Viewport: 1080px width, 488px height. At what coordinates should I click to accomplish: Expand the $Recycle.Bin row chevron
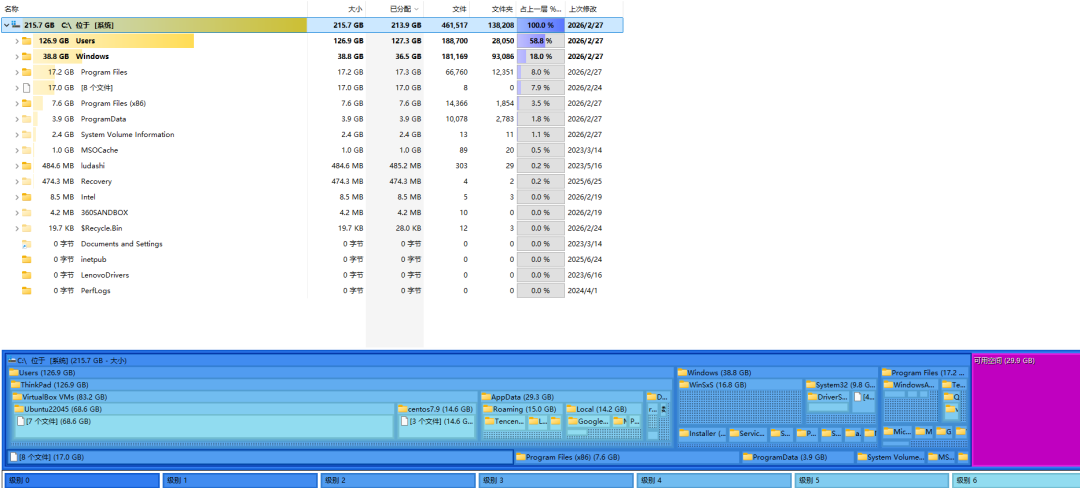pyautogui.click(x=17, y=228)
